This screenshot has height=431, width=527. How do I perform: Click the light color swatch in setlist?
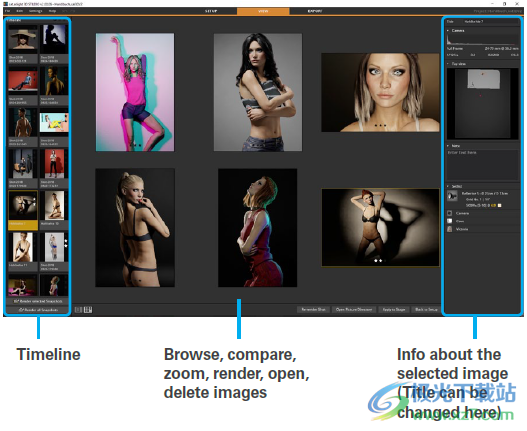click(x=499, y=205)
